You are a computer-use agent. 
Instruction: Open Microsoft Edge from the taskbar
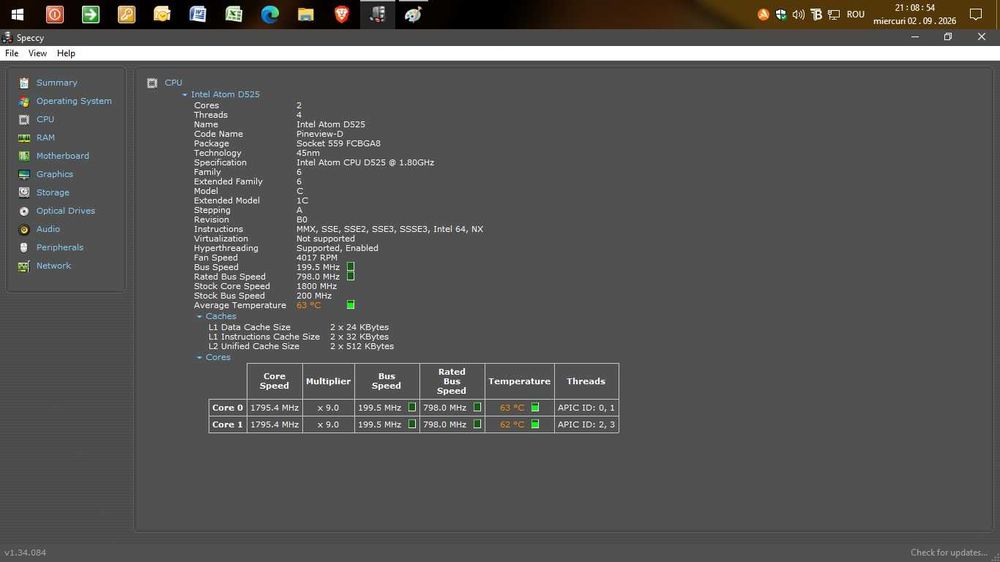pos(270,14)
